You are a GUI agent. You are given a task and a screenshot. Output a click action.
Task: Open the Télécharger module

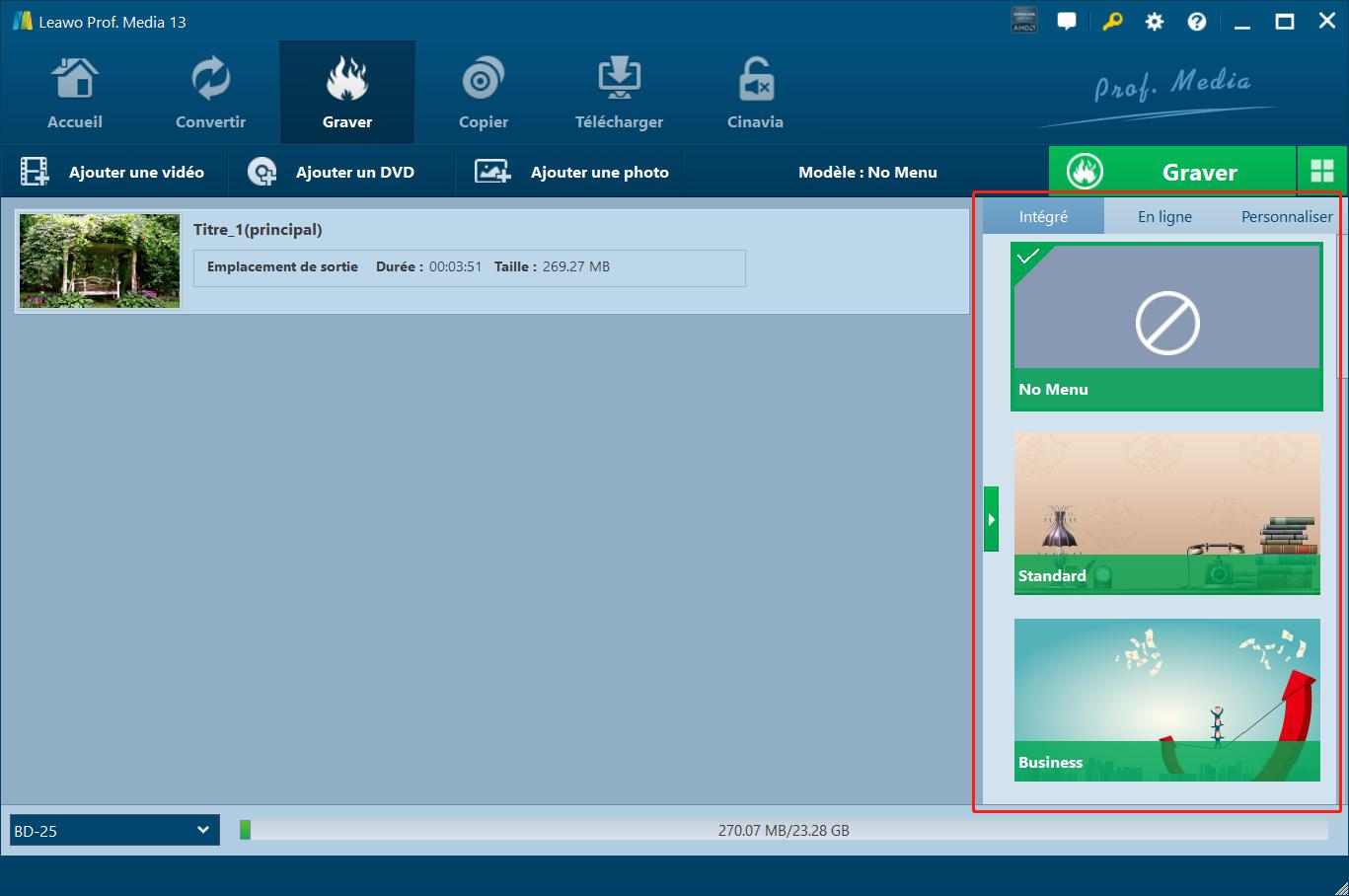point(619,94)
